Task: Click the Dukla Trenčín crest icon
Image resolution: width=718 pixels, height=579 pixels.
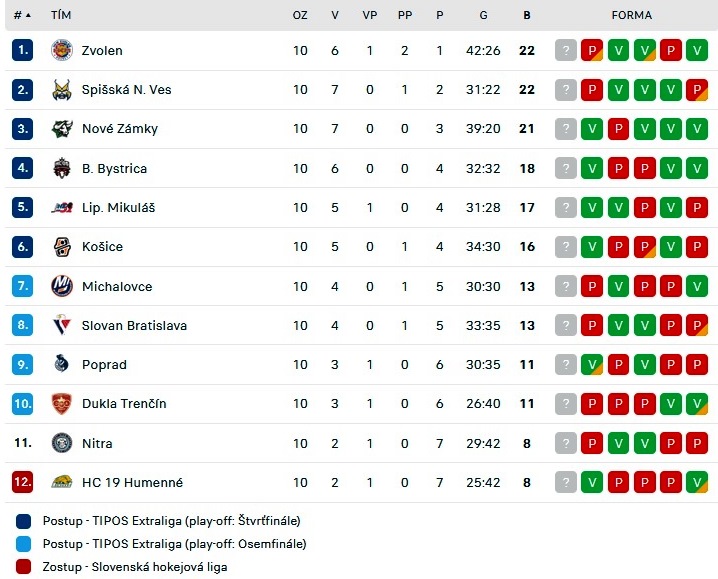Action: 62,404
